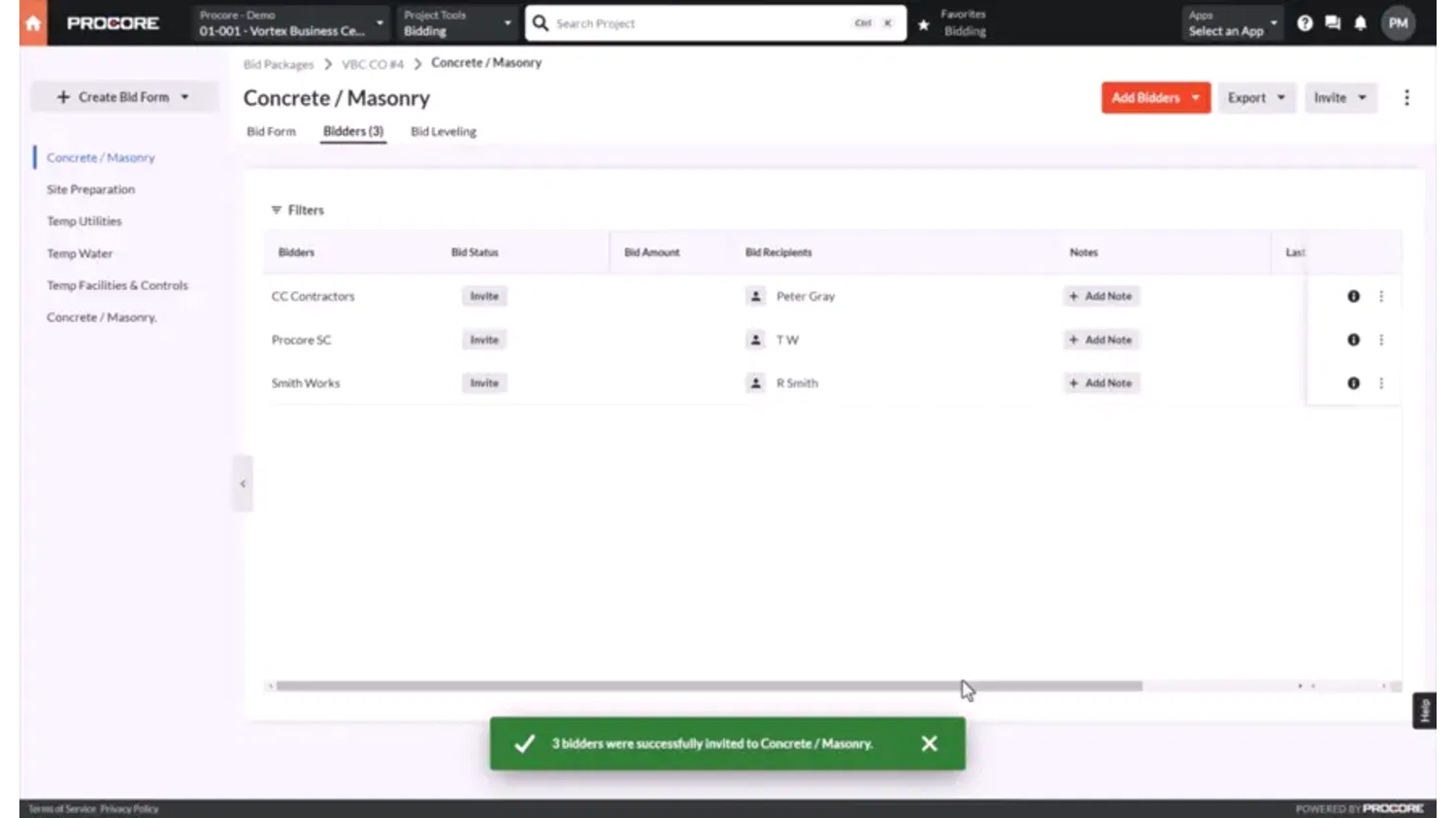The height and width of the screenshot is (818, 1456).
Task: Sort by Bidders column header
Action: [x=296, y=252]
